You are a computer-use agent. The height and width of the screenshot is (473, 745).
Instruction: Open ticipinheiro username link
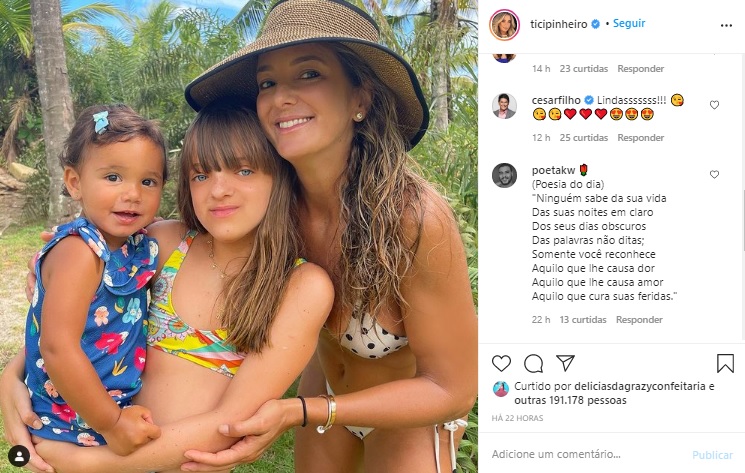click(559, 24)
